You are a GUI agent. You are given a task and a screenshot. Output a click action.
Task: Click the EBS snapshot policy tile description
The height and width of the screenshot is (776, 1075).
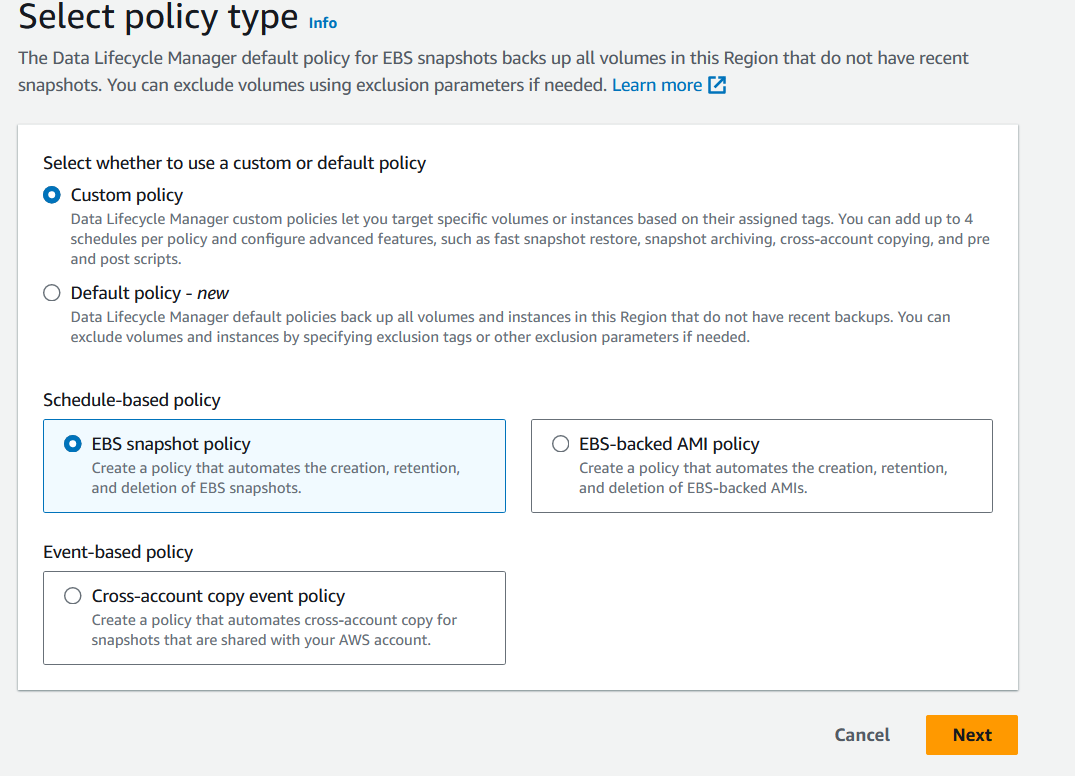[x=276, y=478]
